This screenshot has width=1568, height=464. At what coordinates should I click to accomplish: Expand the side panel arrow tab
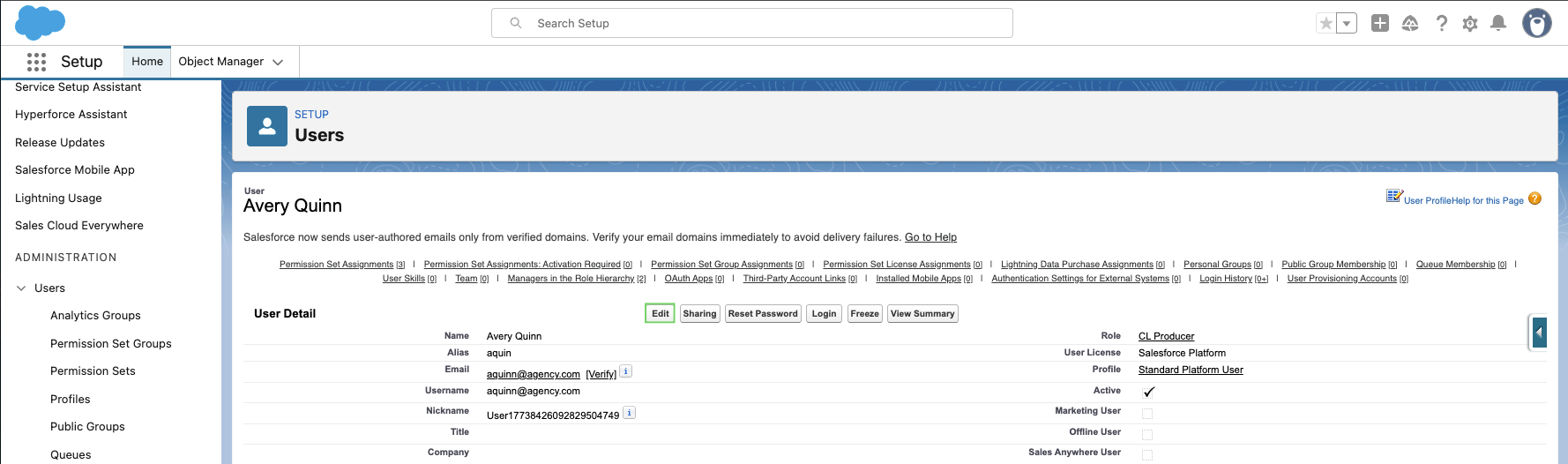click(x=1539, y=333)
